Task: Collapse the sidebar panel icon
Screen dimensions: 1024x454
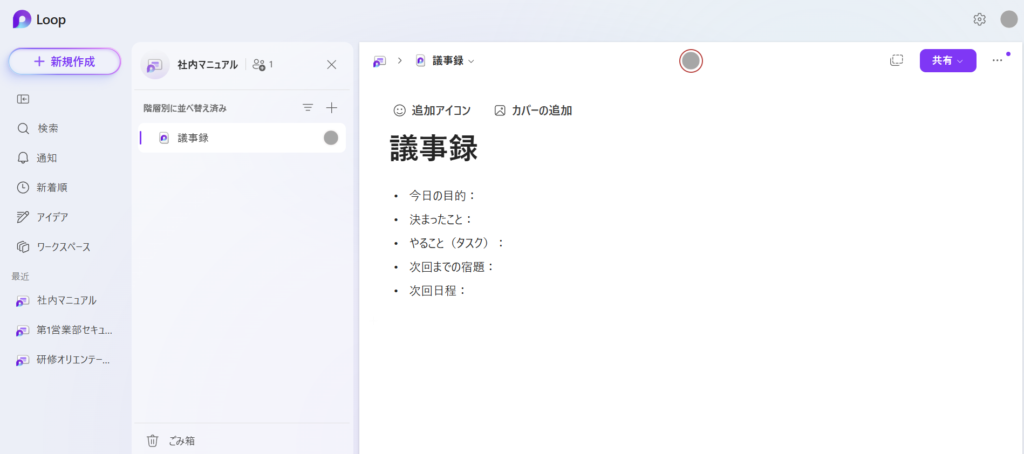Action: pos(23,99)
